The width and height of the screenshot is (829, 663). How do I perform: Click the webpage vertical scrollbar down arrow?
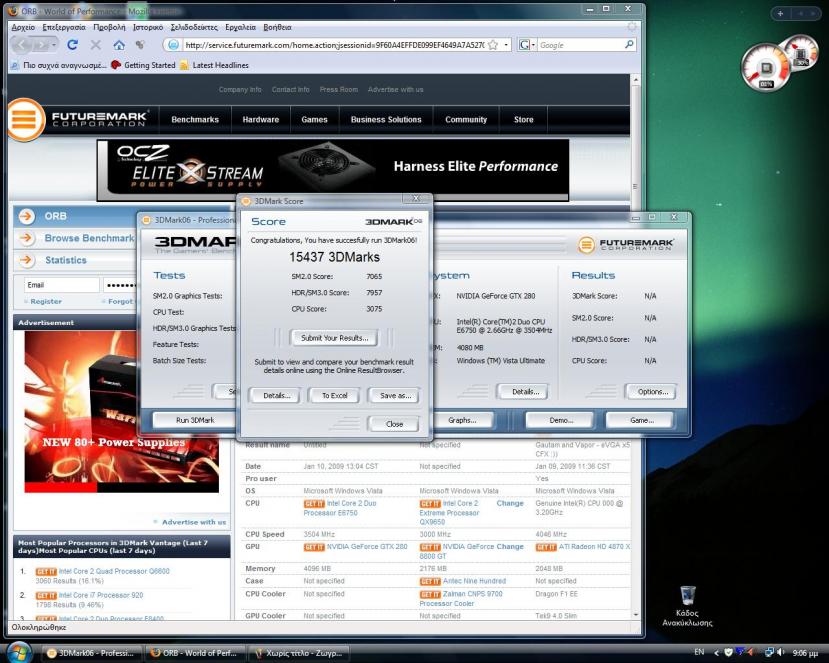tap(635, 615)
